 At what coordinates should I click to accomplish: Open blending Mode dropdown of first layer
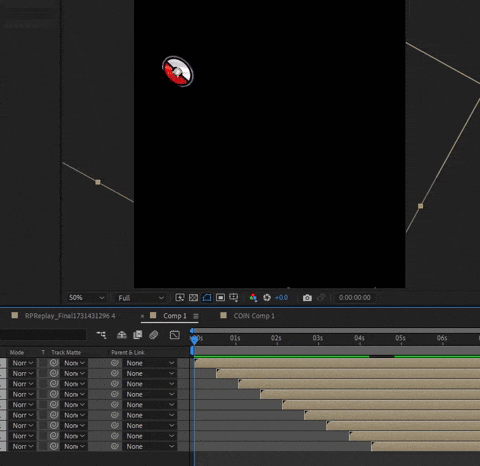(x=22, y=363)
